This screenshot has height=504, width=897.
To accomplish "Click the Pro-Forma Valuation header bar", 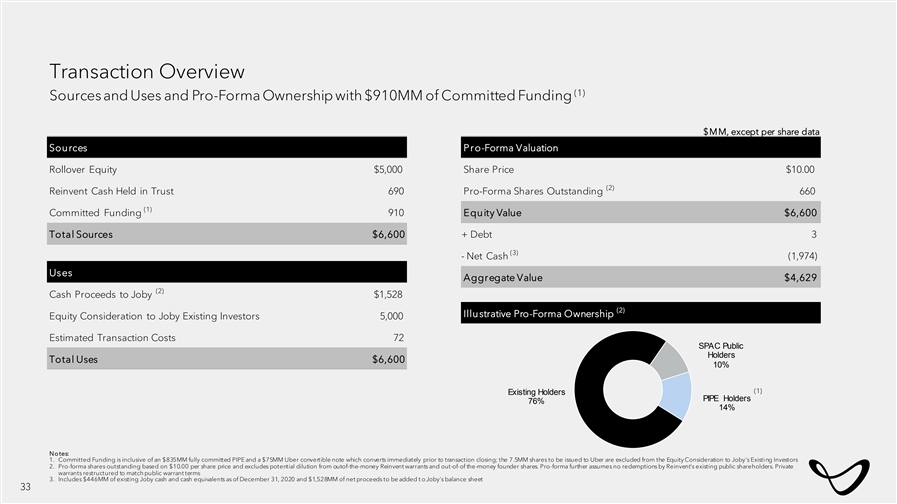I will pyautogui.click(x=639, y=147).
